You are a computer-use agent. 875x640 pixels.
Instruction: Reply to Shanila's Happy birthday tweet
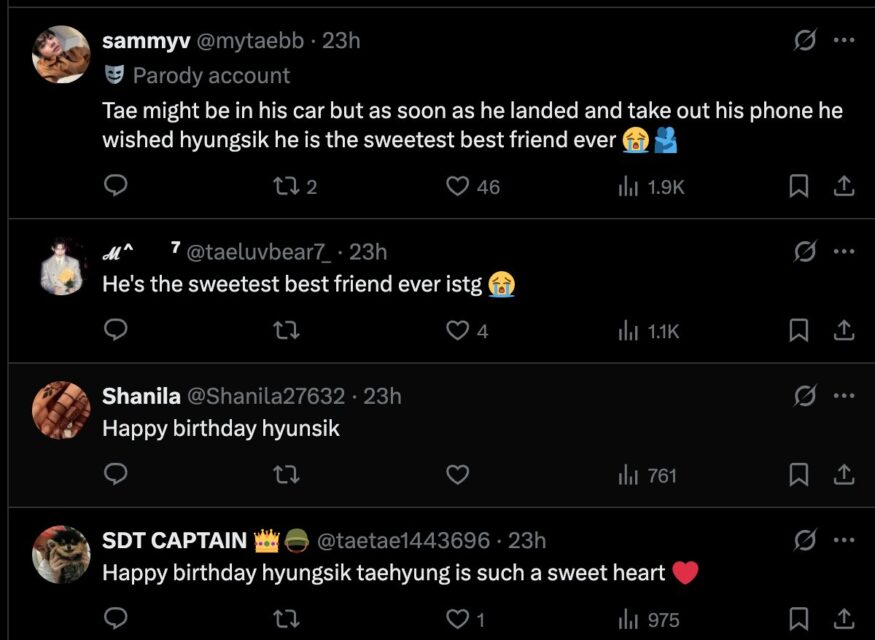[116, 475]
